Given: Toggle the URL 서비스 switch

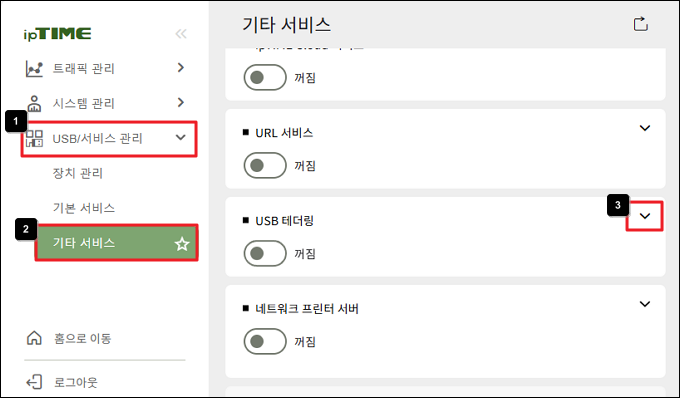Looking at the screenshot, I should (265, 165).
